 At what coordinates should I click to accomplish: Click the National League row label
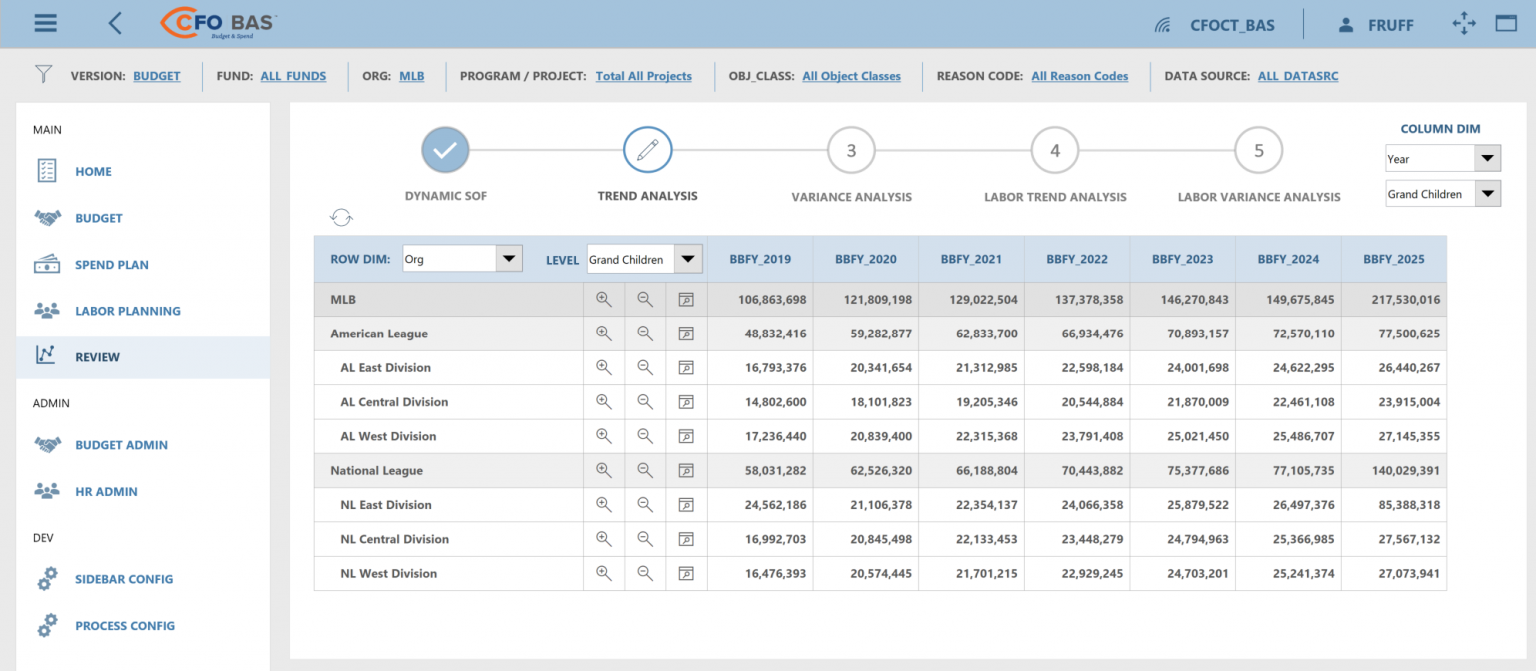tap(377, 471)
